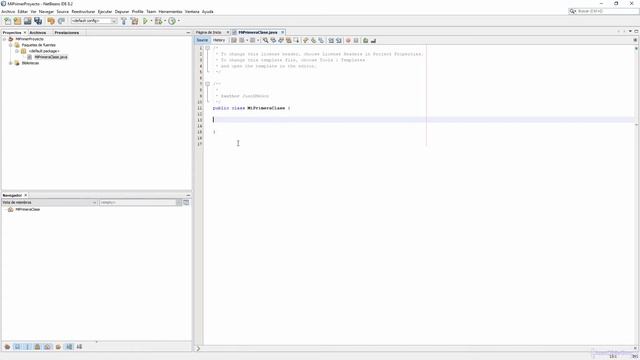Close the MiPrimeraClase.java editor tab
Viewport: 640px width, 360px height.
pyautogui.click(x=282, y=32)
